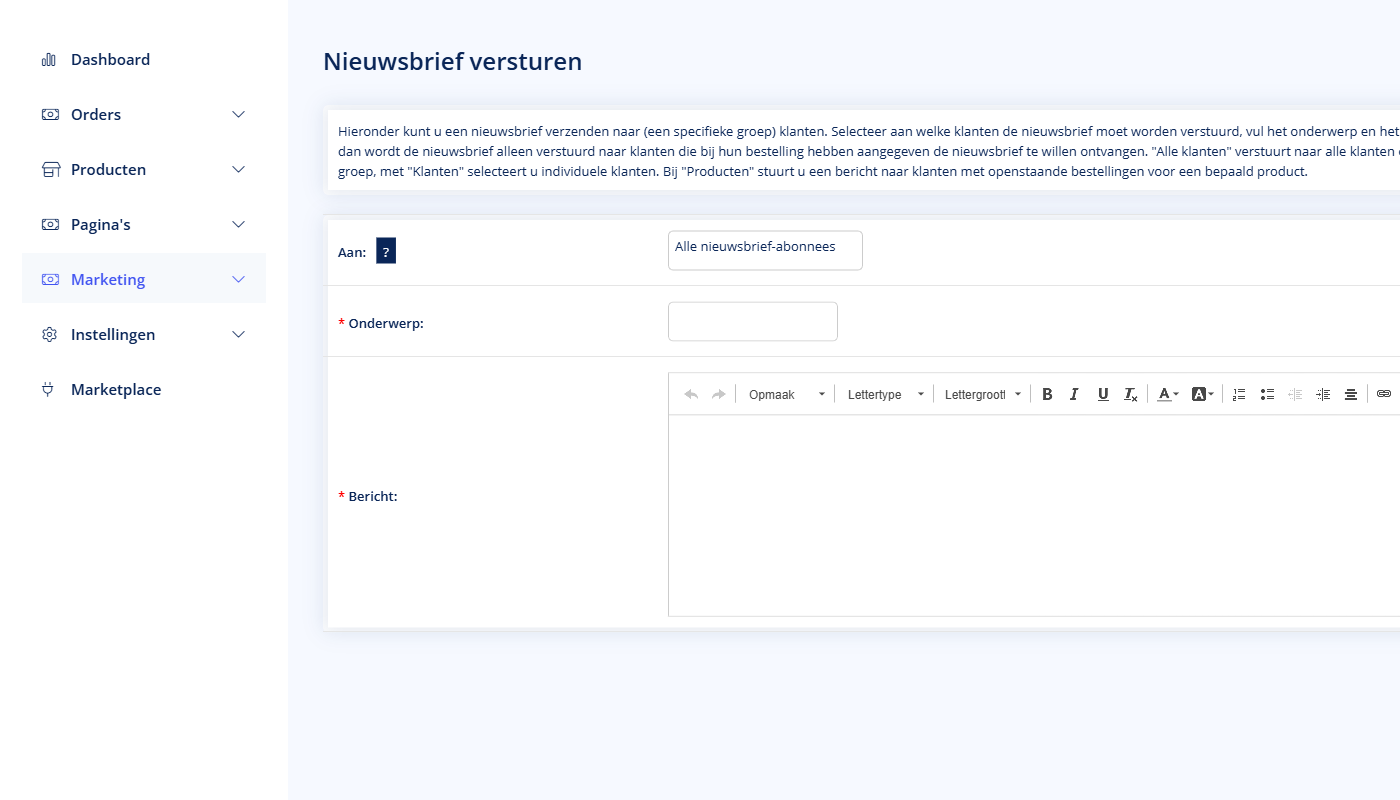This screenshot has width=1400, height=800.
Task: Expand the Orders menu in the sidebar
Action: tap(96, 114)
